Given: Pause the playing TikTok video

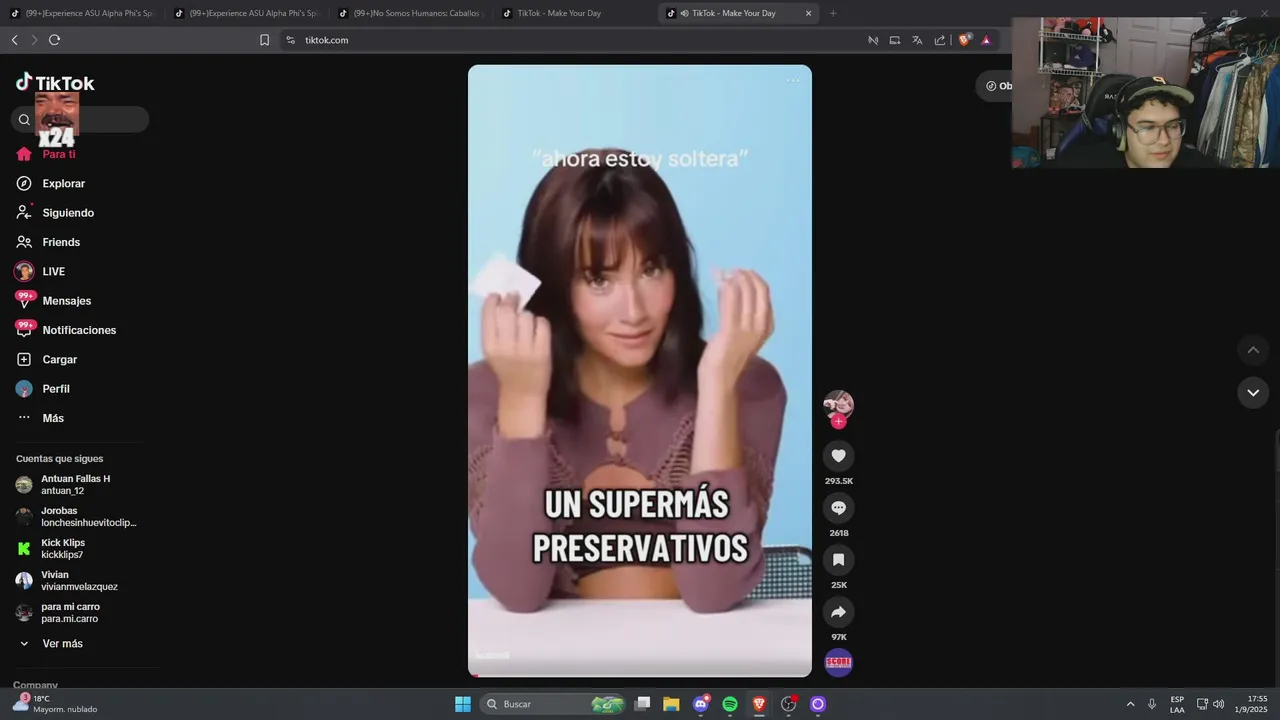Looking at the screenshot, I should point(640,370).
